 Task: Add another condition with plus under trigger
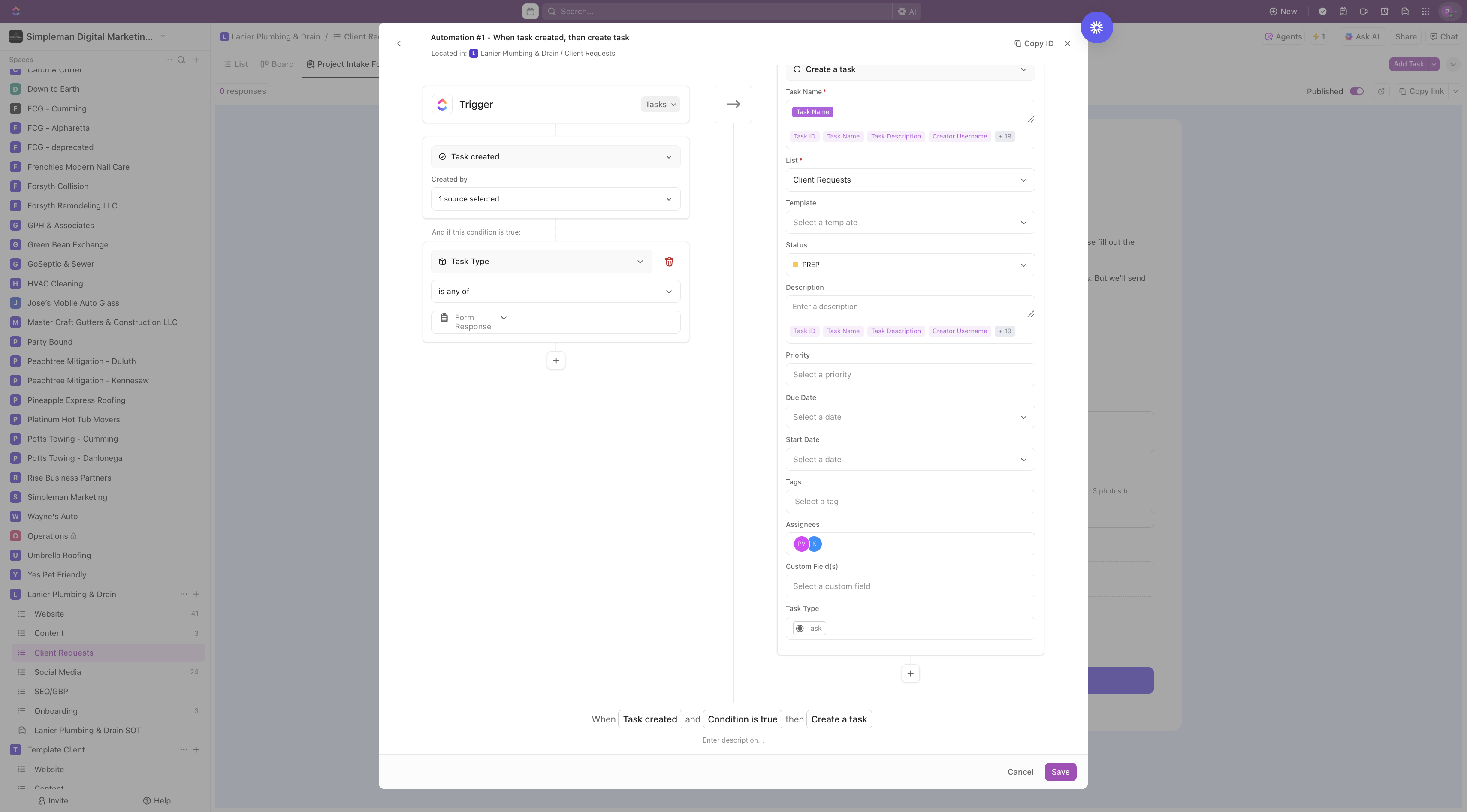tap(556, 360)
